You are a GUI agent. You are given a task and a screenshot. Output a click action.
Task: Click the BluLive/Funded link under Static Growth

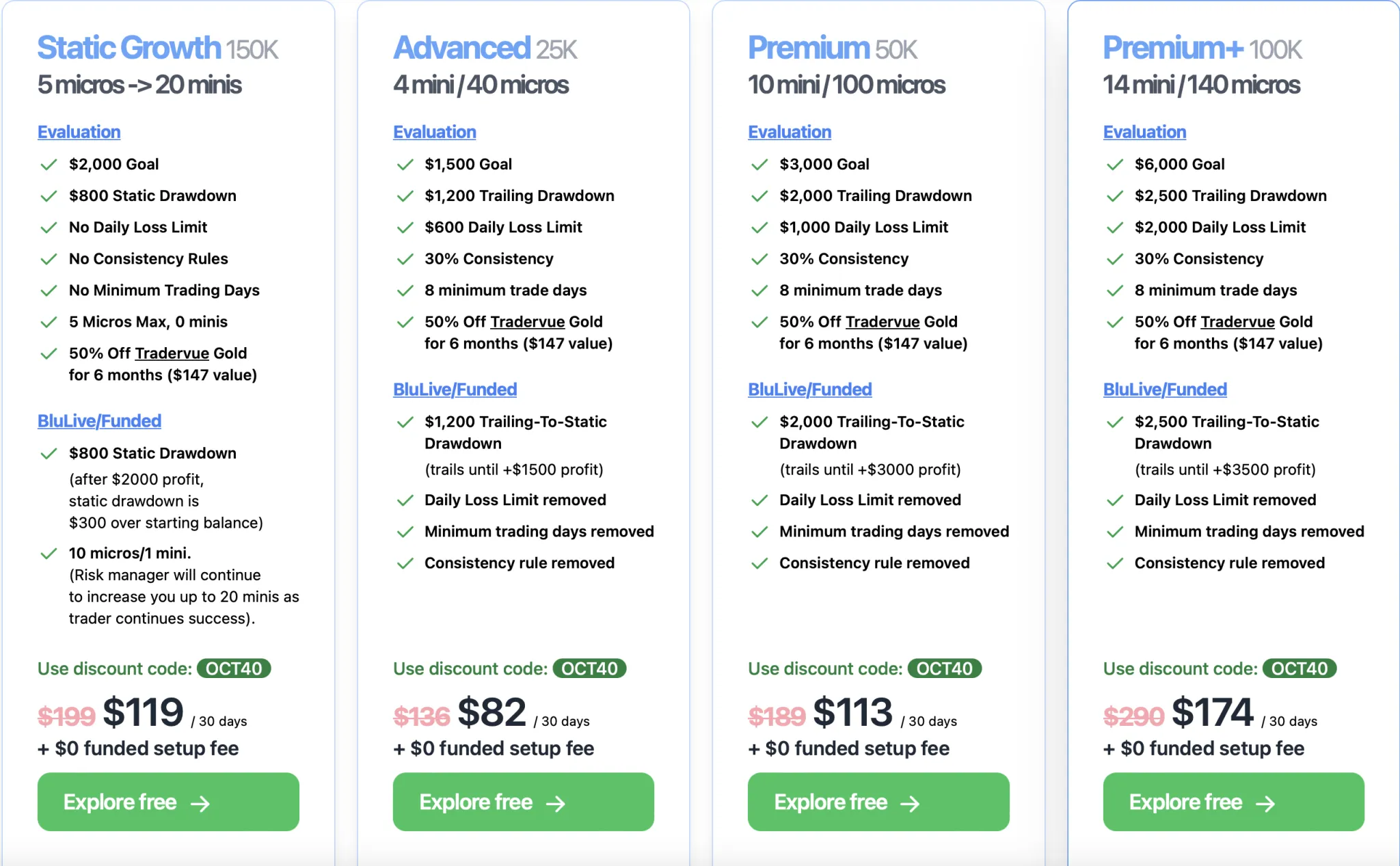pos(99,420)
